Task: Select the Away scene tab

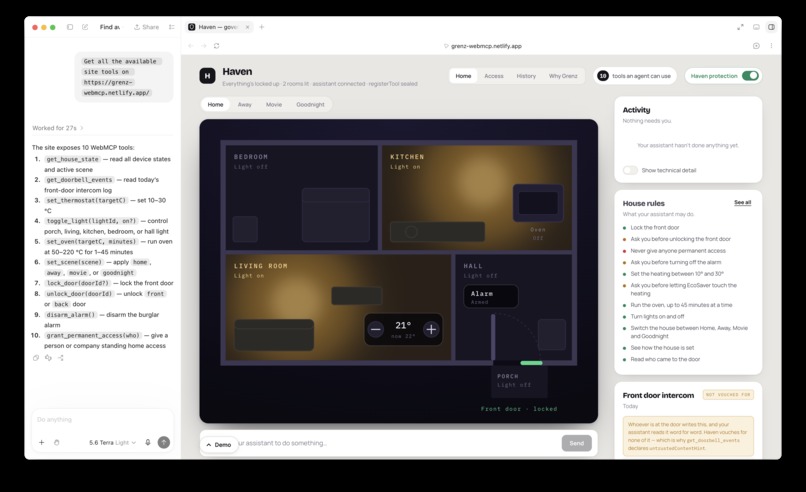Action: point(245,104)
